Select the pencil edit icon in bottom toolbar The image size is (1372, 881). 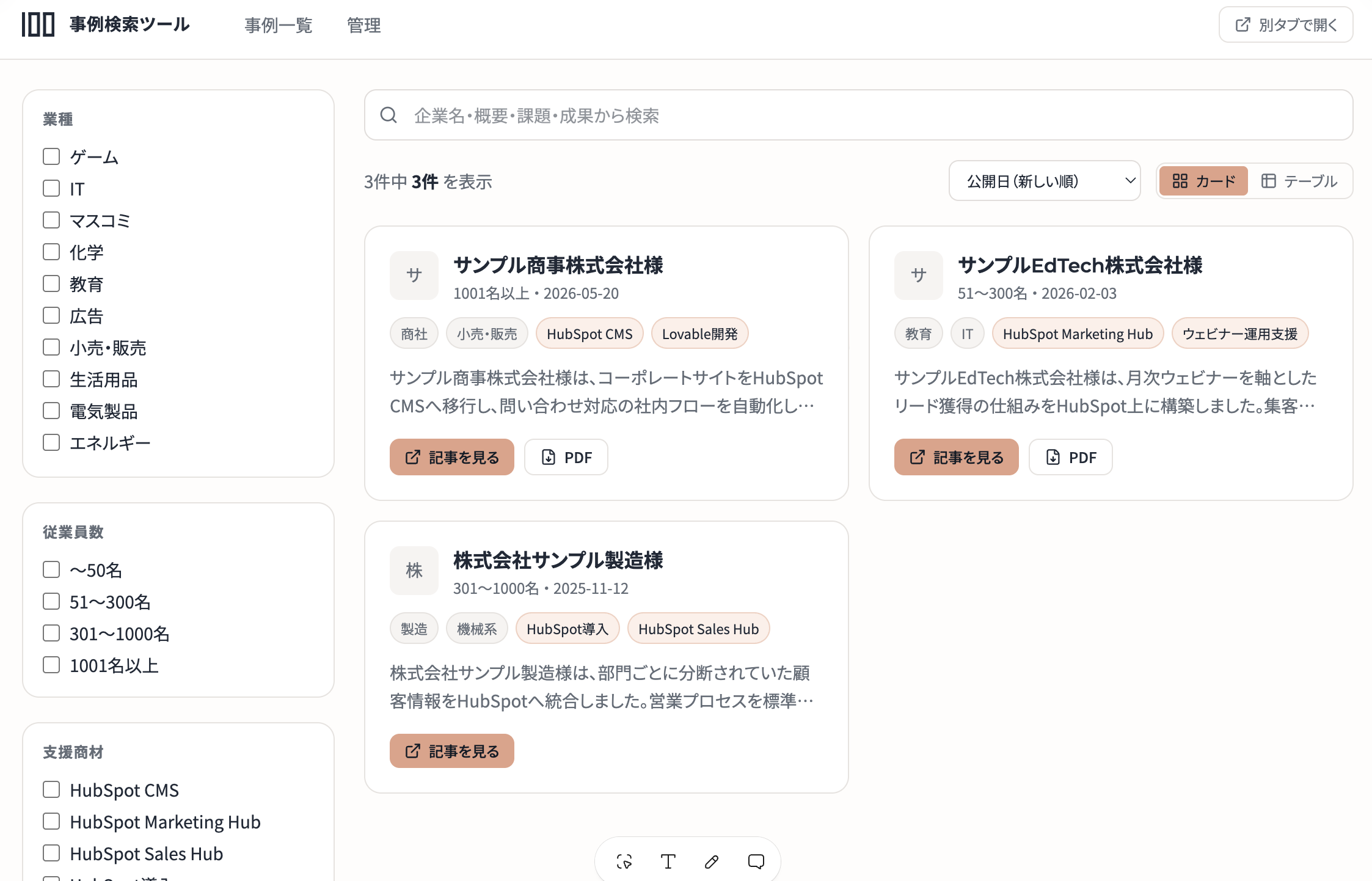712,861
